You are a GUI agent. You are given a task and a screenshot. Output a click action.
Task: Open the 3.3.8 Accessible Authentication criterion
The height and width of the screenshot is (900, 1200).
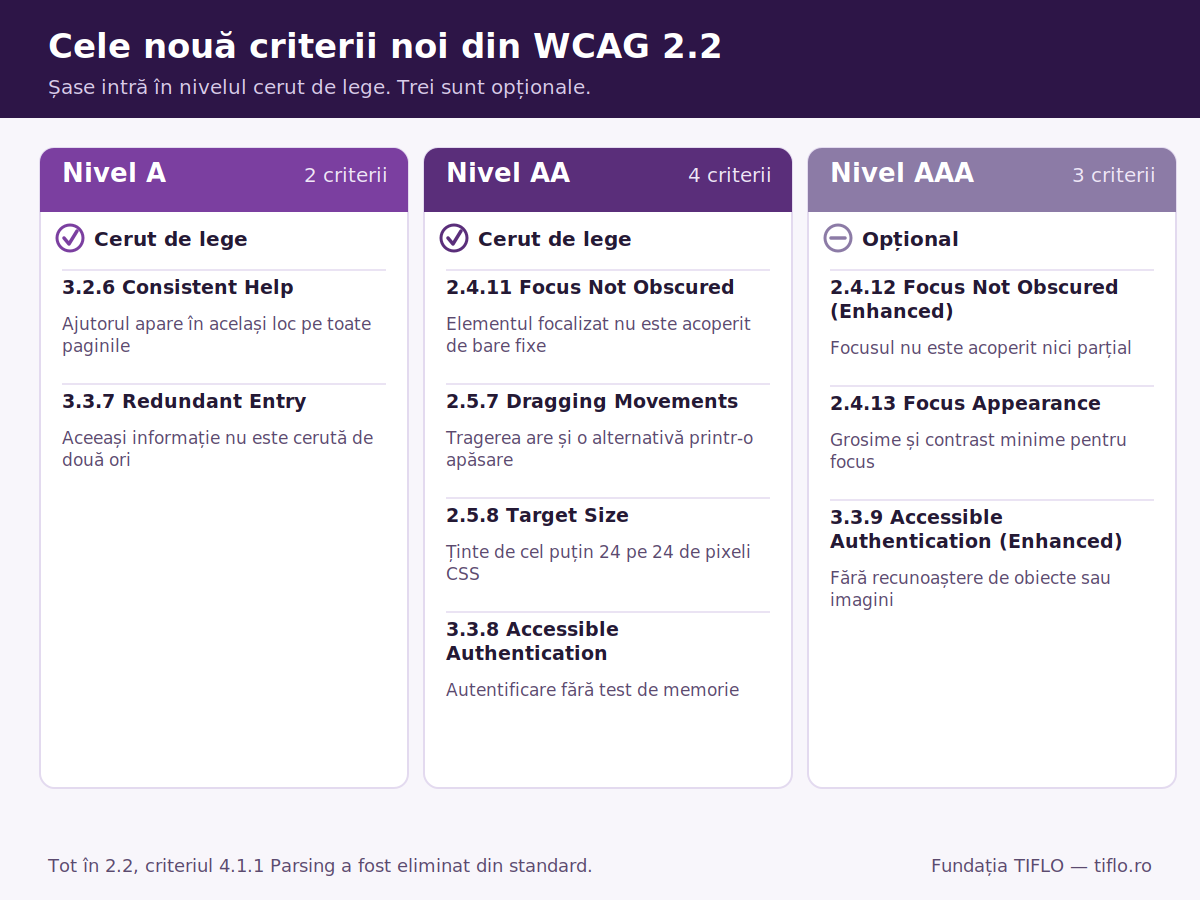click(x=532, y=641)
